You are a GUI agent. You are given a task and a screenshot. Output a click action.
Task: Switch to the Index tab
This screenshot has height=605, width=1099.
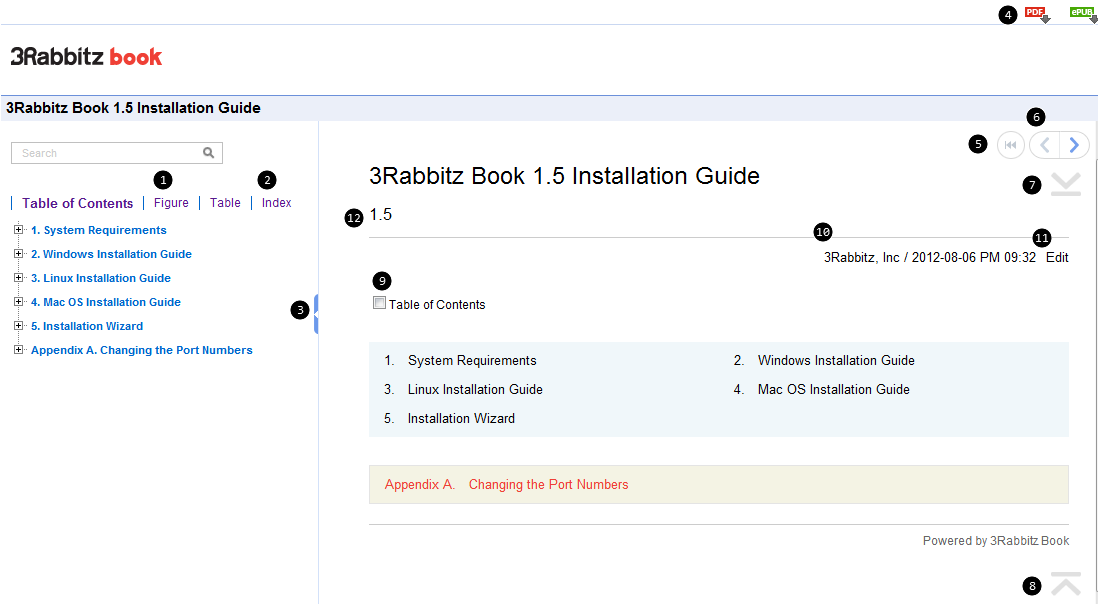coord(276,203)
